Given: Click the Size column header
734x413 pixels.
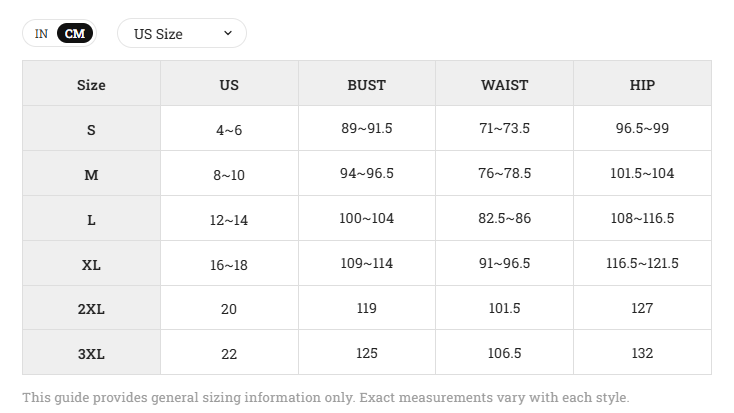Looking at the screenshot, I should pyautogui.click(x=91, y=85).
